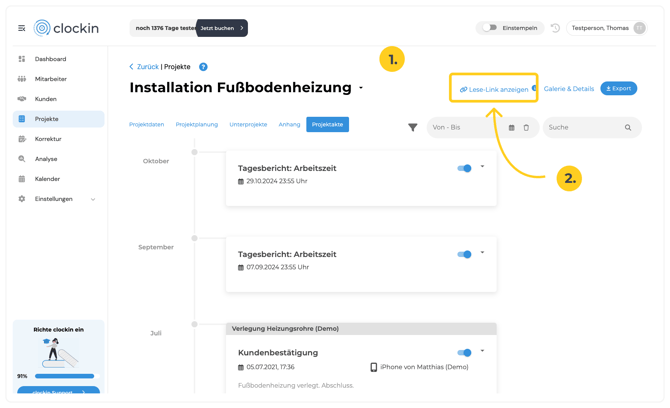The height and width of the screenshot is (408, 670).
Task: Select Projekte in the sidebar
Action: point(58,119)
